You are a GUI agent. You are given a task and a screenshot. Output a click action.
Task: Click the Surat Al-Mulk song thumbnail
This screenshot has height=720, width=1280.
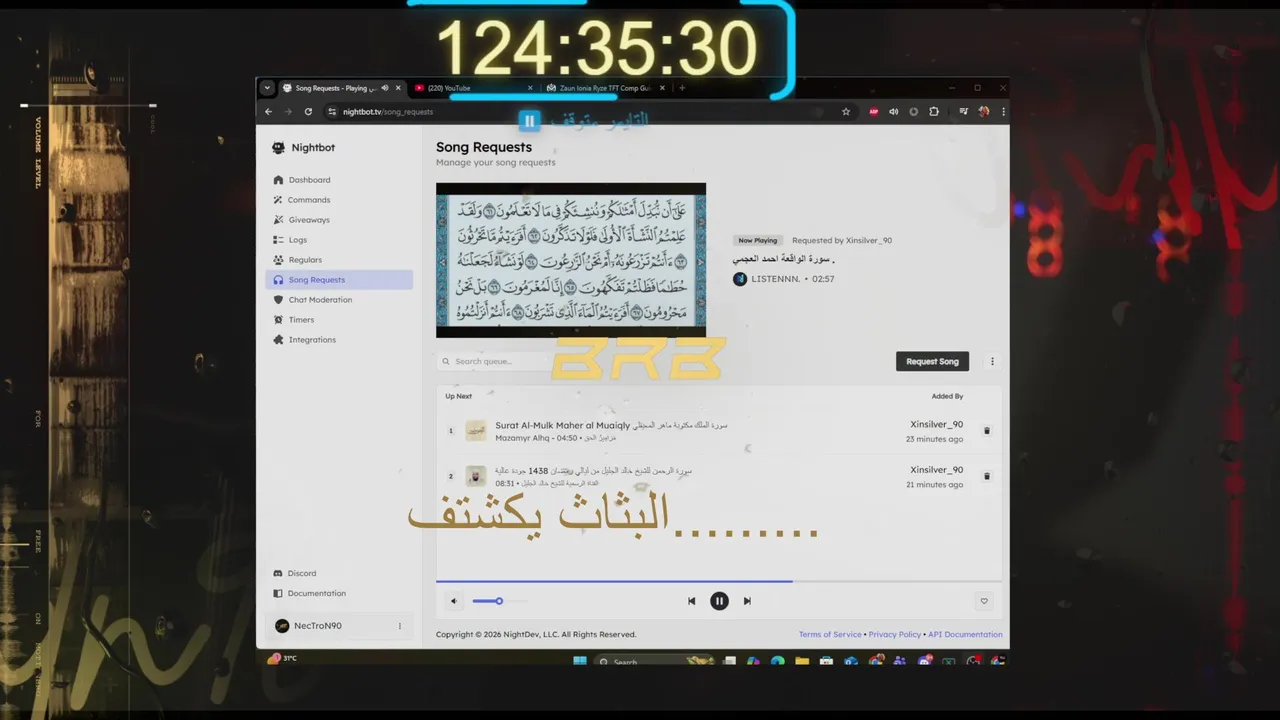[x=476, y=431]
